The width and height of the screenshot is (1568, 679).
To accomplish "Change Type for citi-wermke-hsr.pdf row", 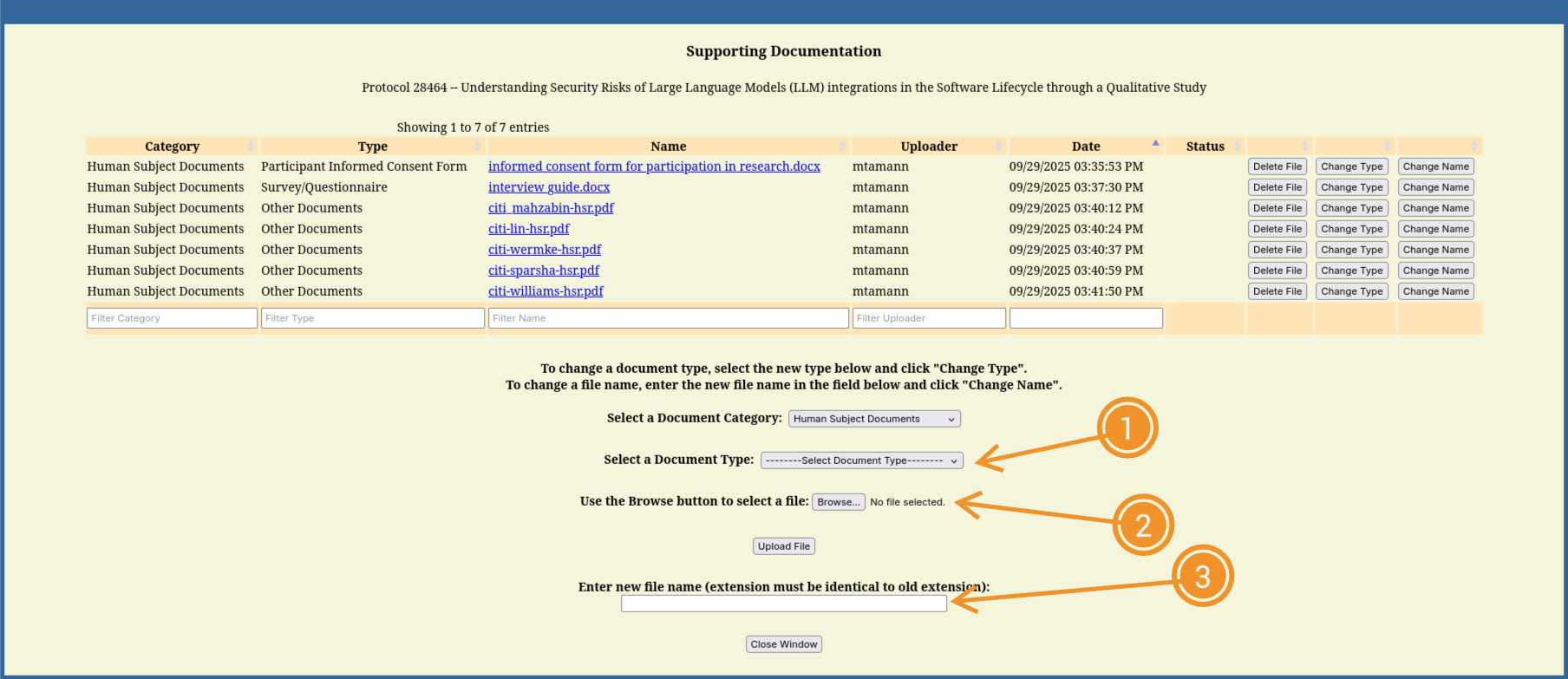I will point(1352,250).
